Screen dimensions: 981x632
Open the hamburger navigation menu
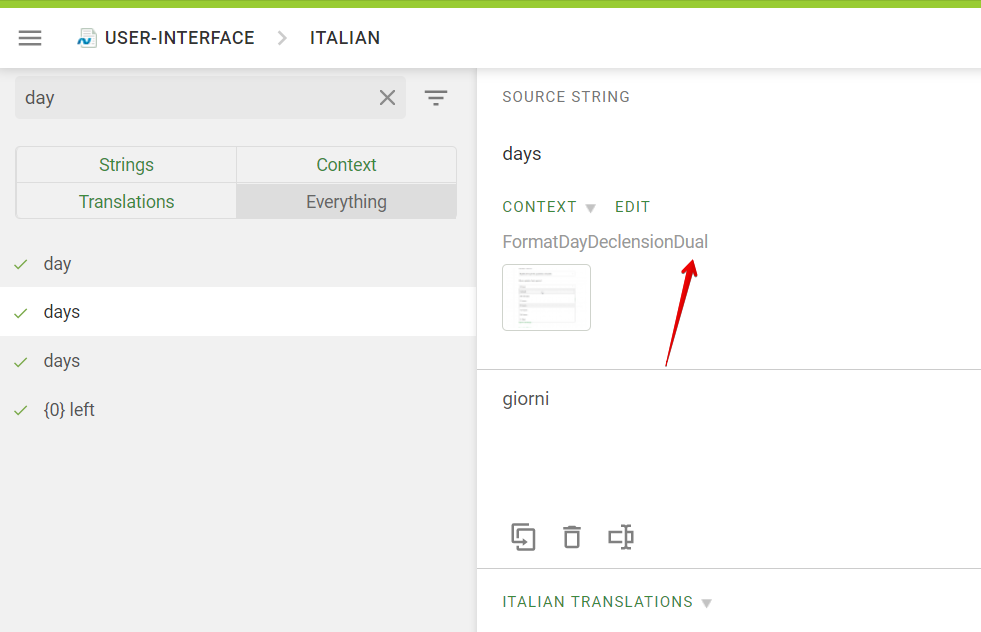(x=29, y=38)
